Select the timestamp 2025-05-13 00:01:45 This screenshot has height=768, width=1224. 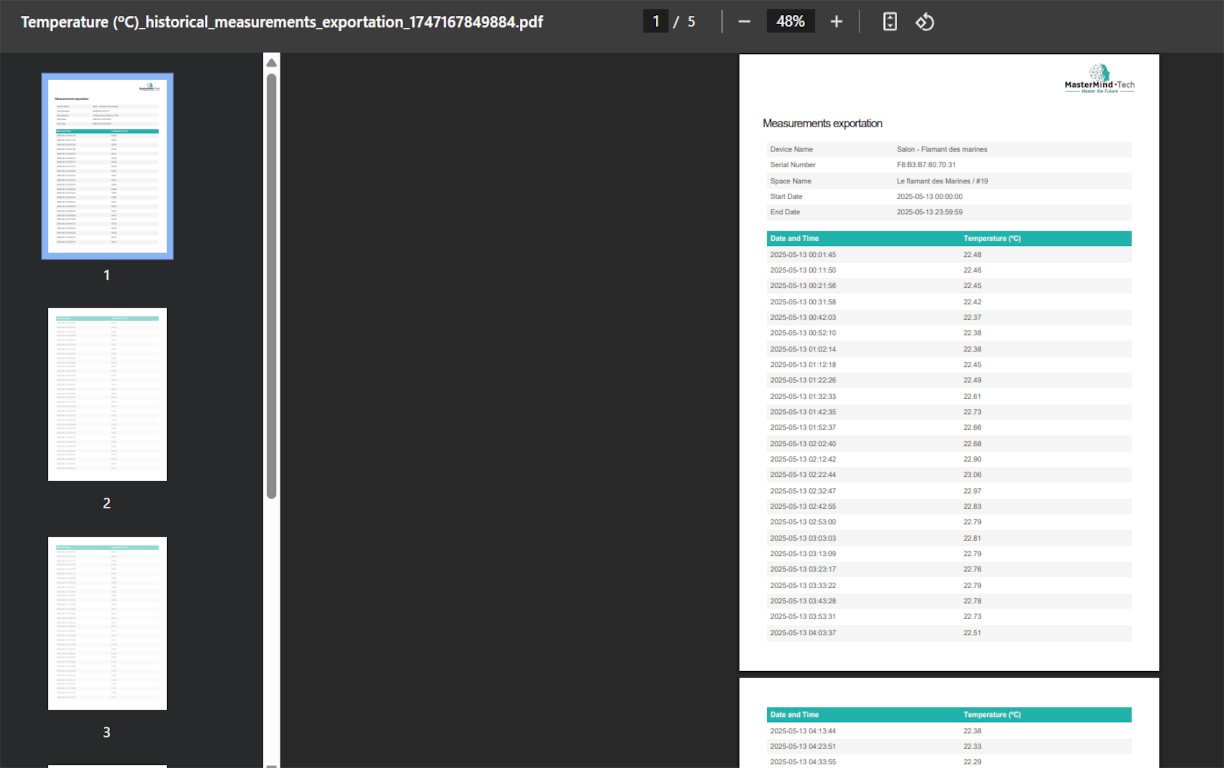point(803,255)
